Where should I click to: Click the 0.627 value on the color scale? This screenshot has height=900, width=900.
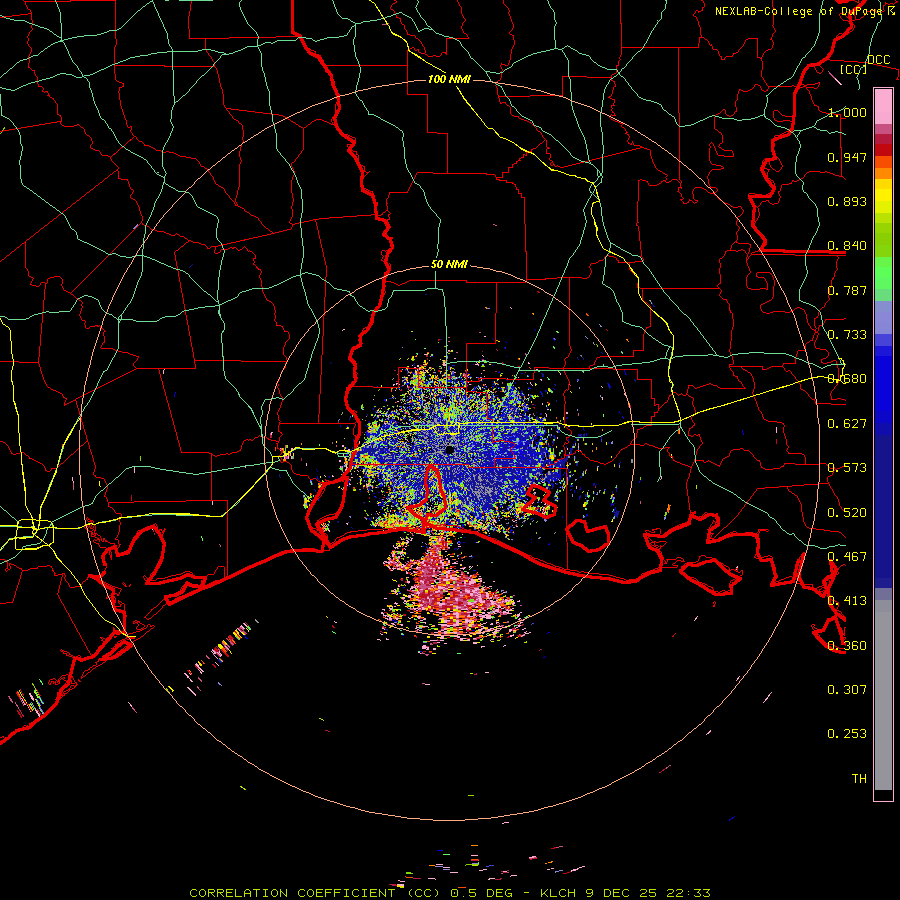coord(847,424)
